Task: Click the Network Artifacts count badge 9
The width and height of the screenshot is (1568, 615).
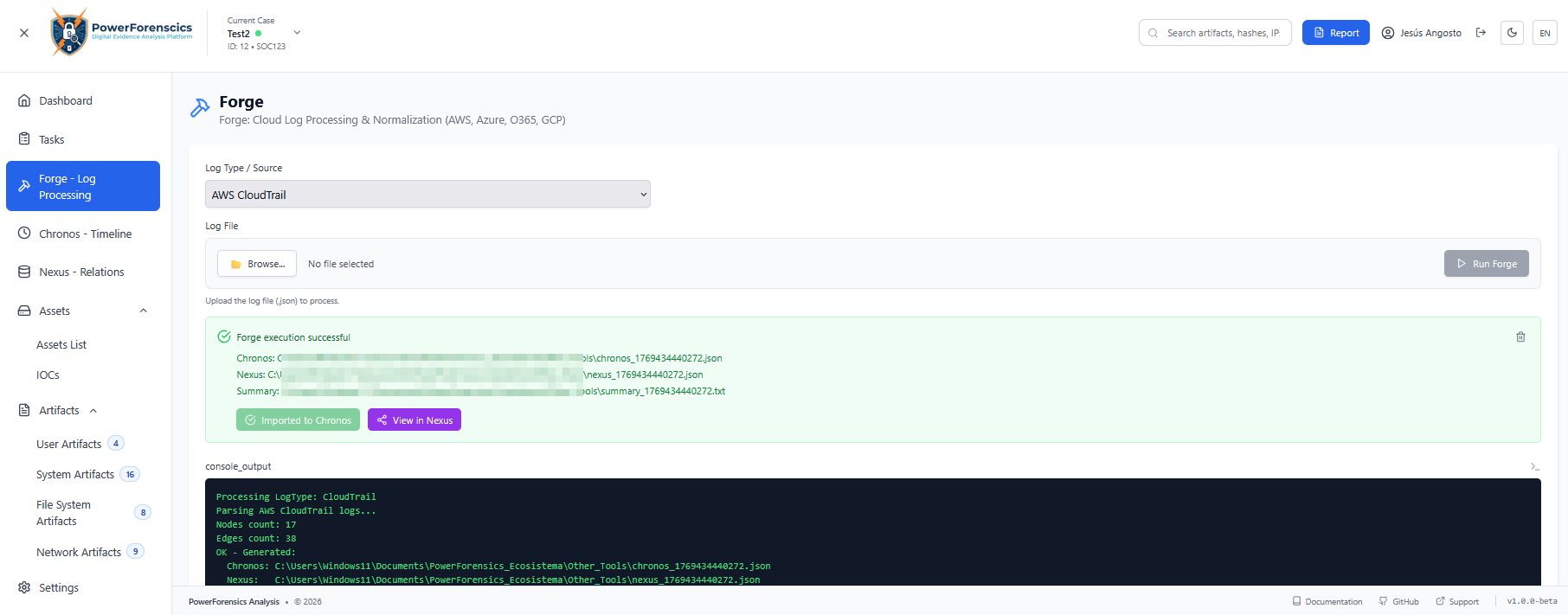Action: (135, 551)
